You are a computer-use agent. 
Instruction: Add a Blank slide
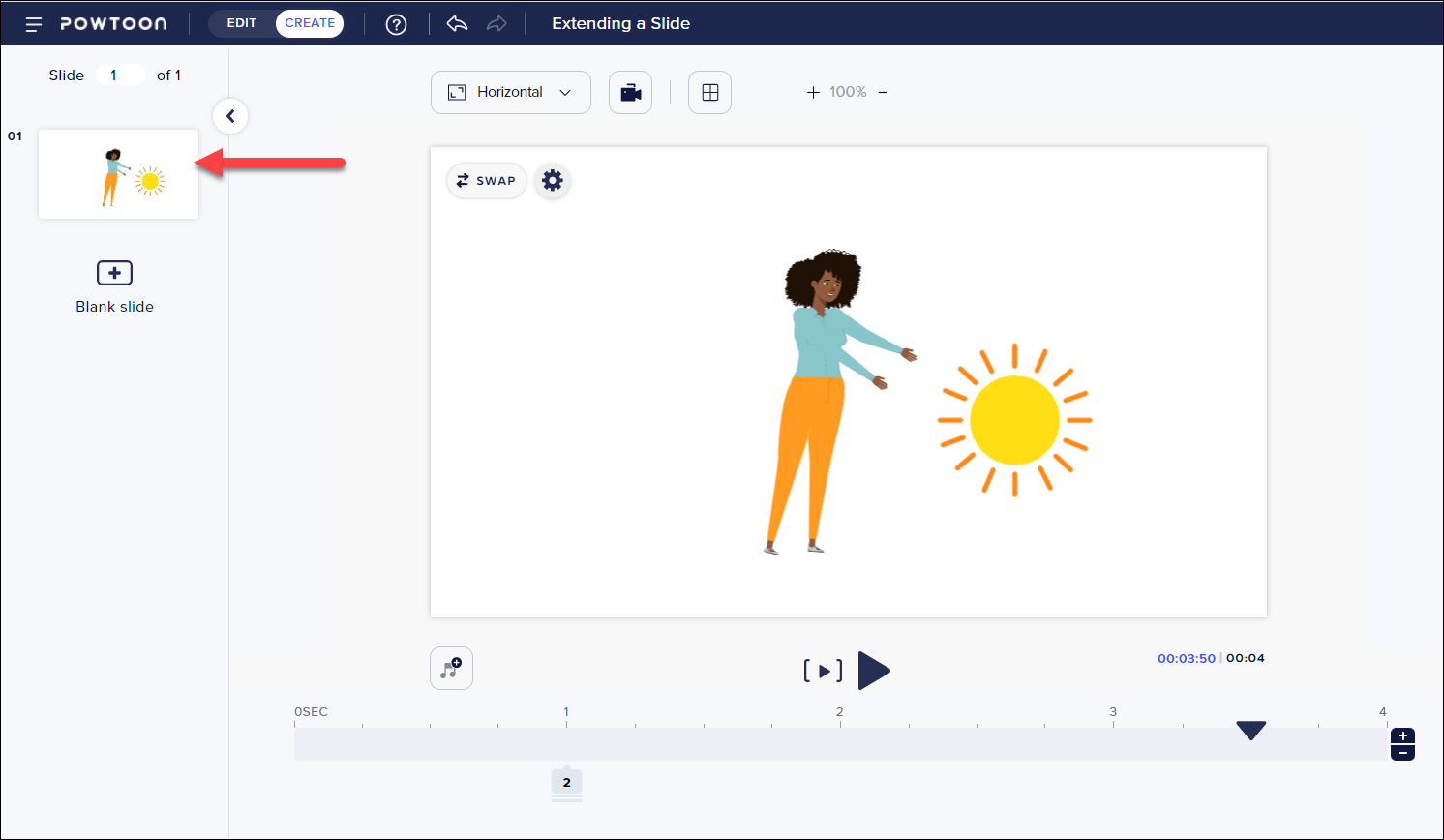coord(114,274)
